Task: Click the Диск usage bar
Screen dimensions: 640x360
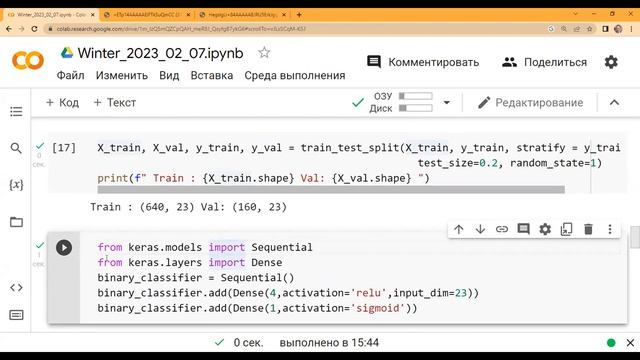Action: coord(416,108)
